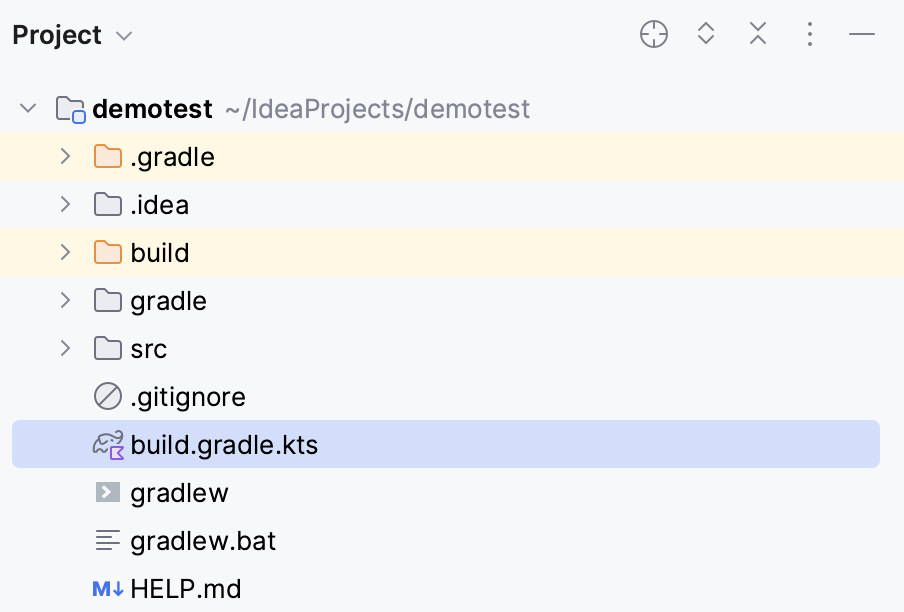Viewport: 904px width, 612px height.
Task: Expand the .idea folder
Action: tap(65, 205)
